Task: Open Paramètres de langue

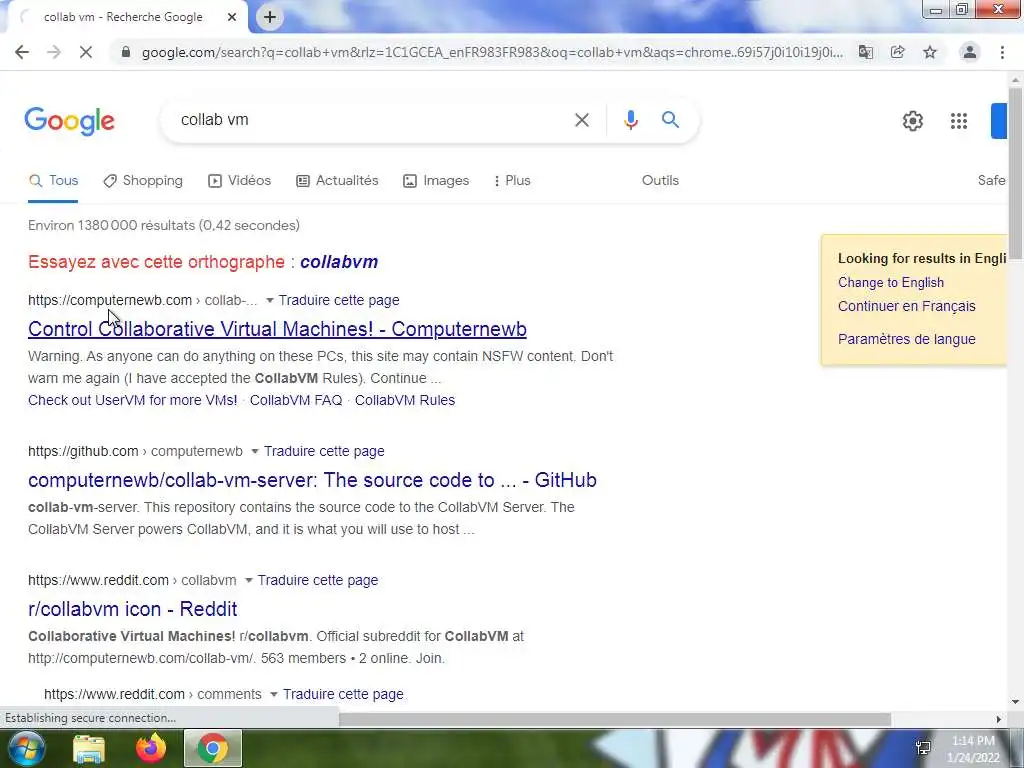Action: pos(906,340)
